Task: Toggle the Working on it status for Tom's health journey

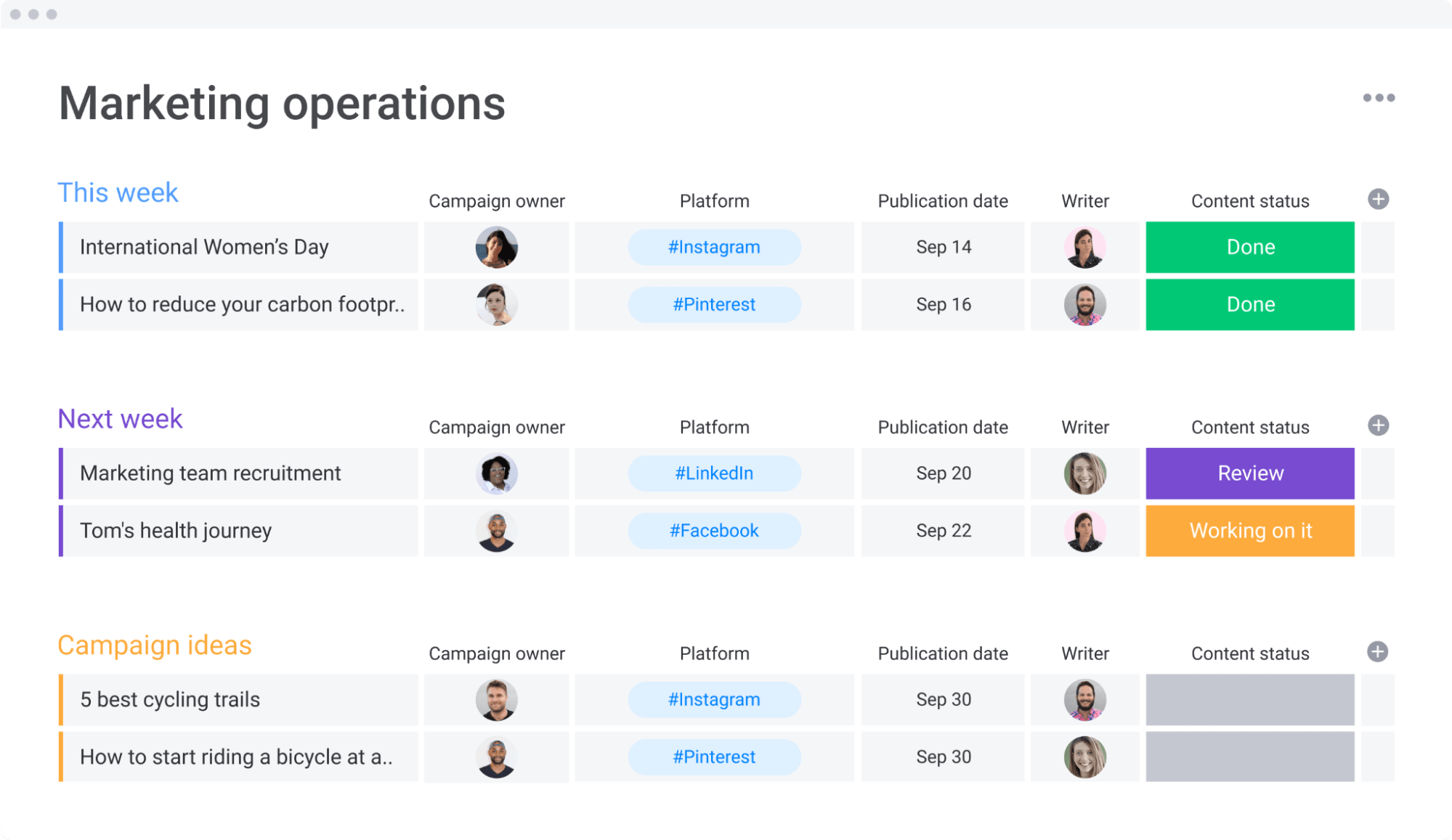Action: click(1249, 531)
